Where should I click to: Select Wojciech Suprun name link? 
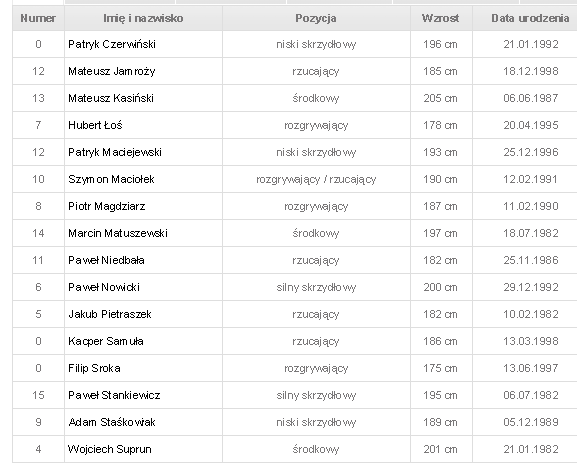pos(110,449)
